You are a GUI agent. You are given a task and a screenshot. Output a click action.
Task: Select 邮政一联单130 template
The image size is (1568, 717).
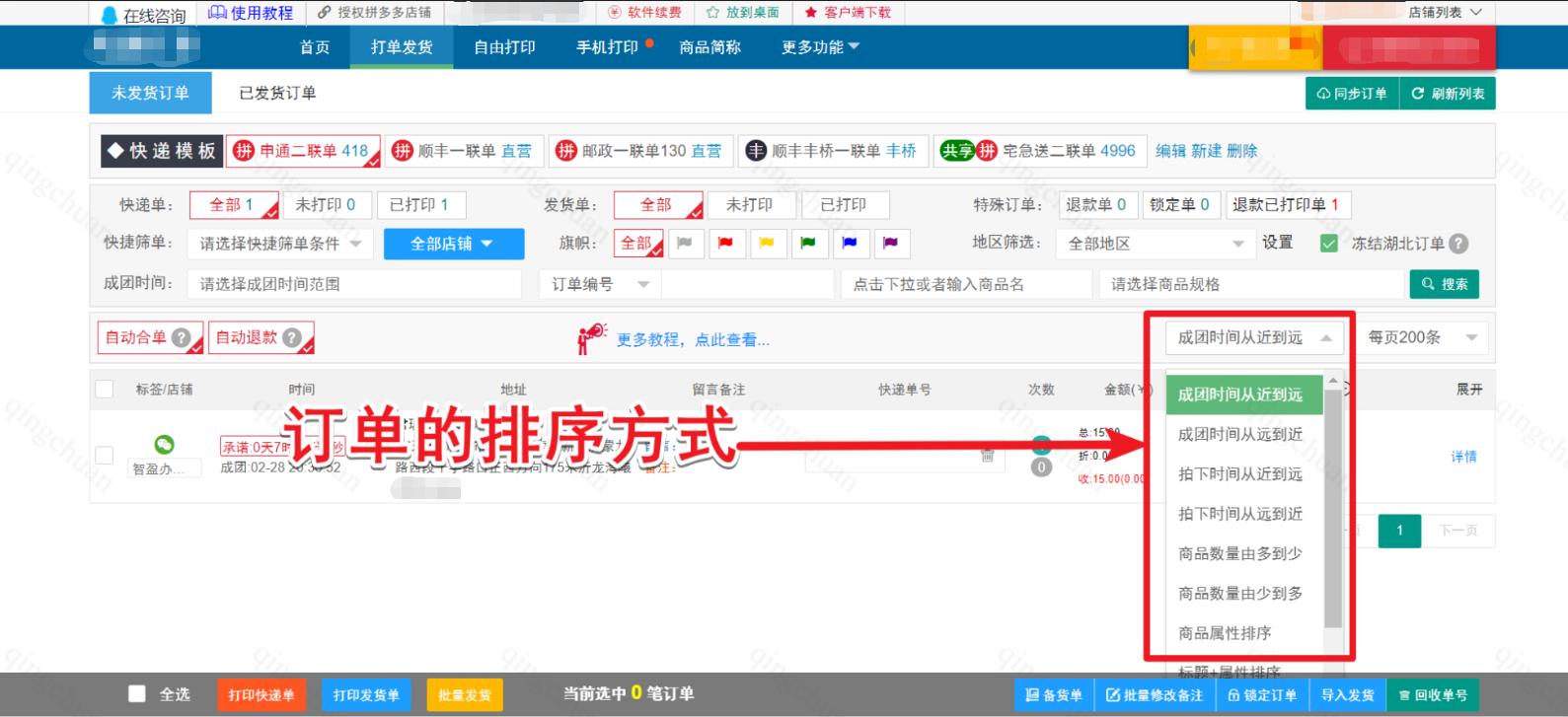point(640,151)
